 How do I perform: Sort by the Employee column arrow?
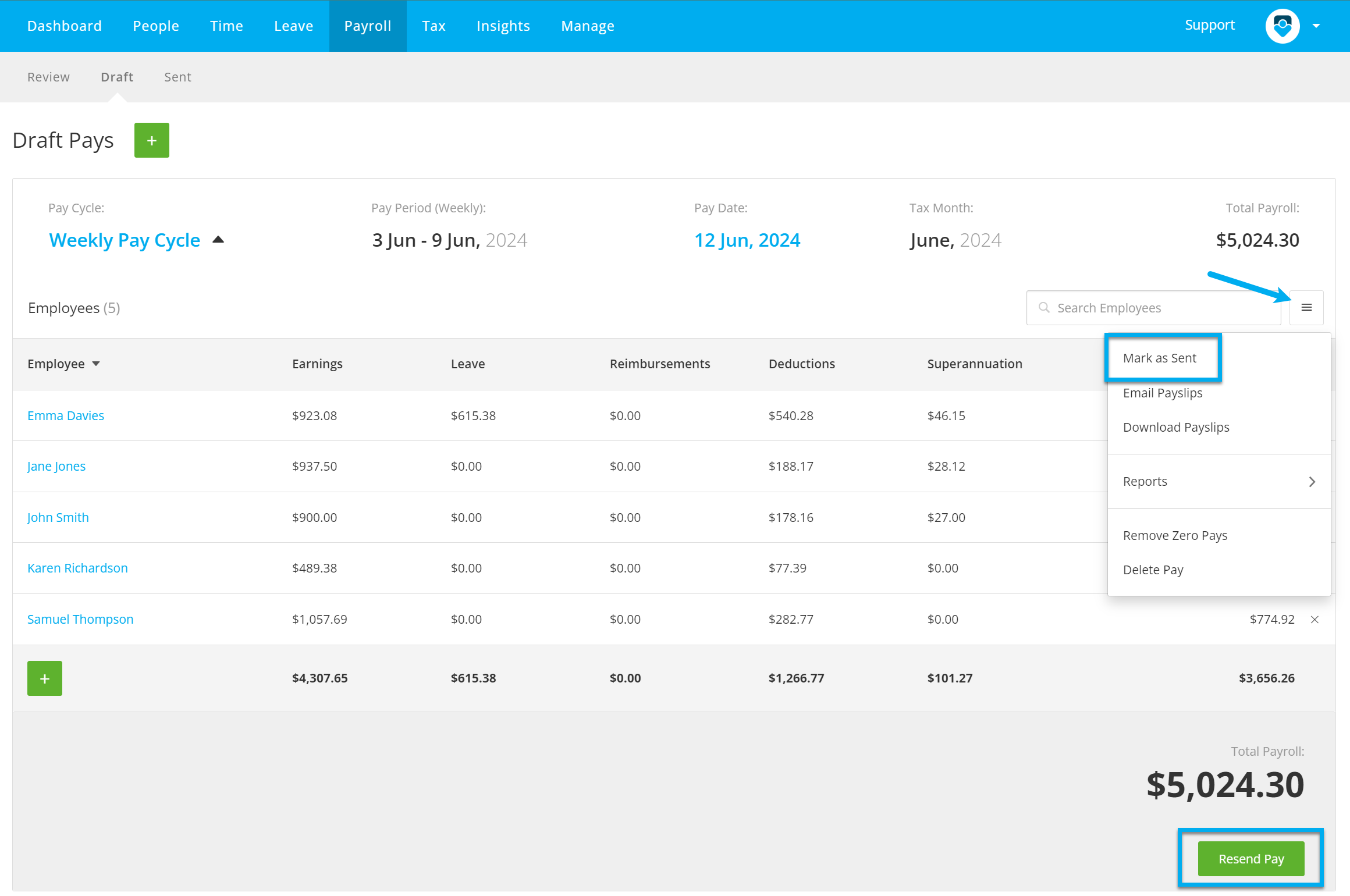(x=96, y=364)
